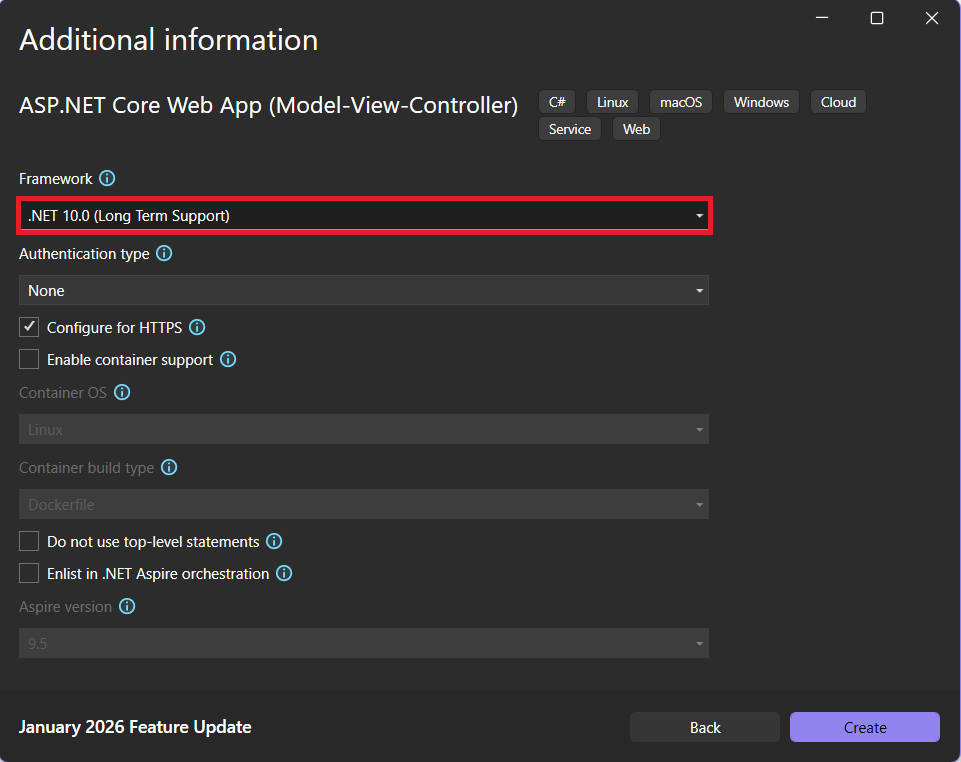Screen dimensions: 961x762
Task: Show info for top-level statements option
Action: pyautogui.click(x=274, y=541)
